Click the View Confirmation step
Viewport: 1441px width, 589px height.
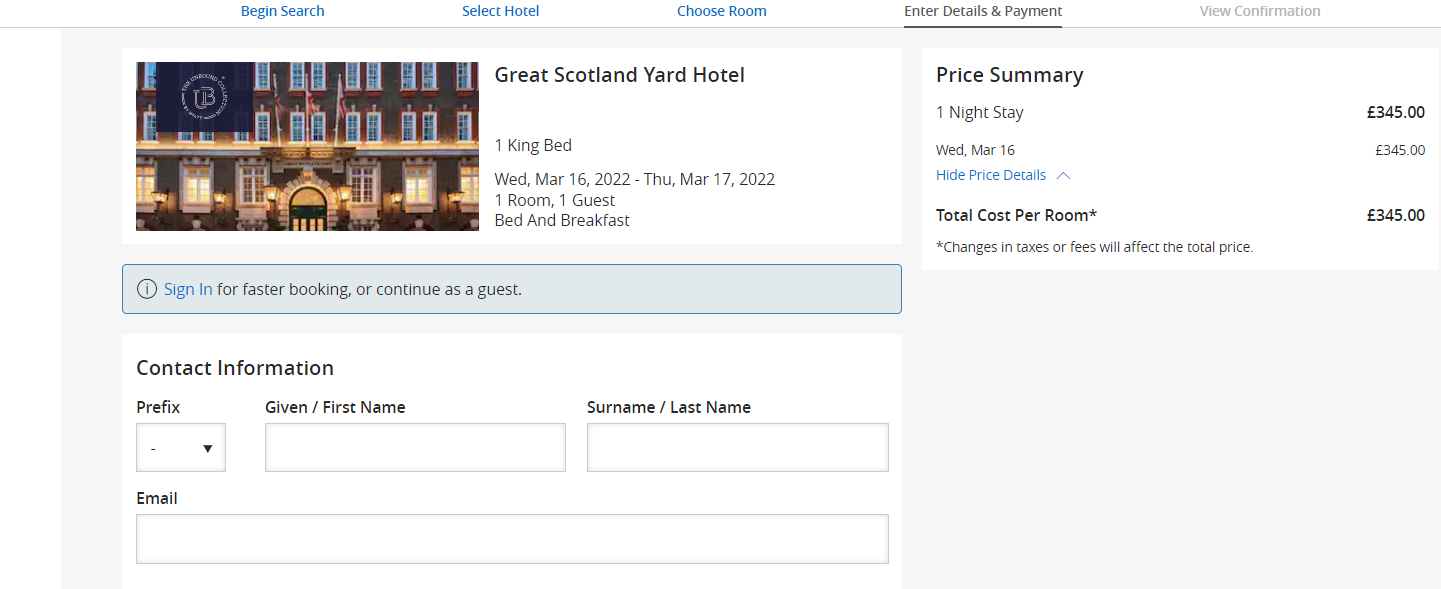pyautogui.click(x=1259, y=12)
